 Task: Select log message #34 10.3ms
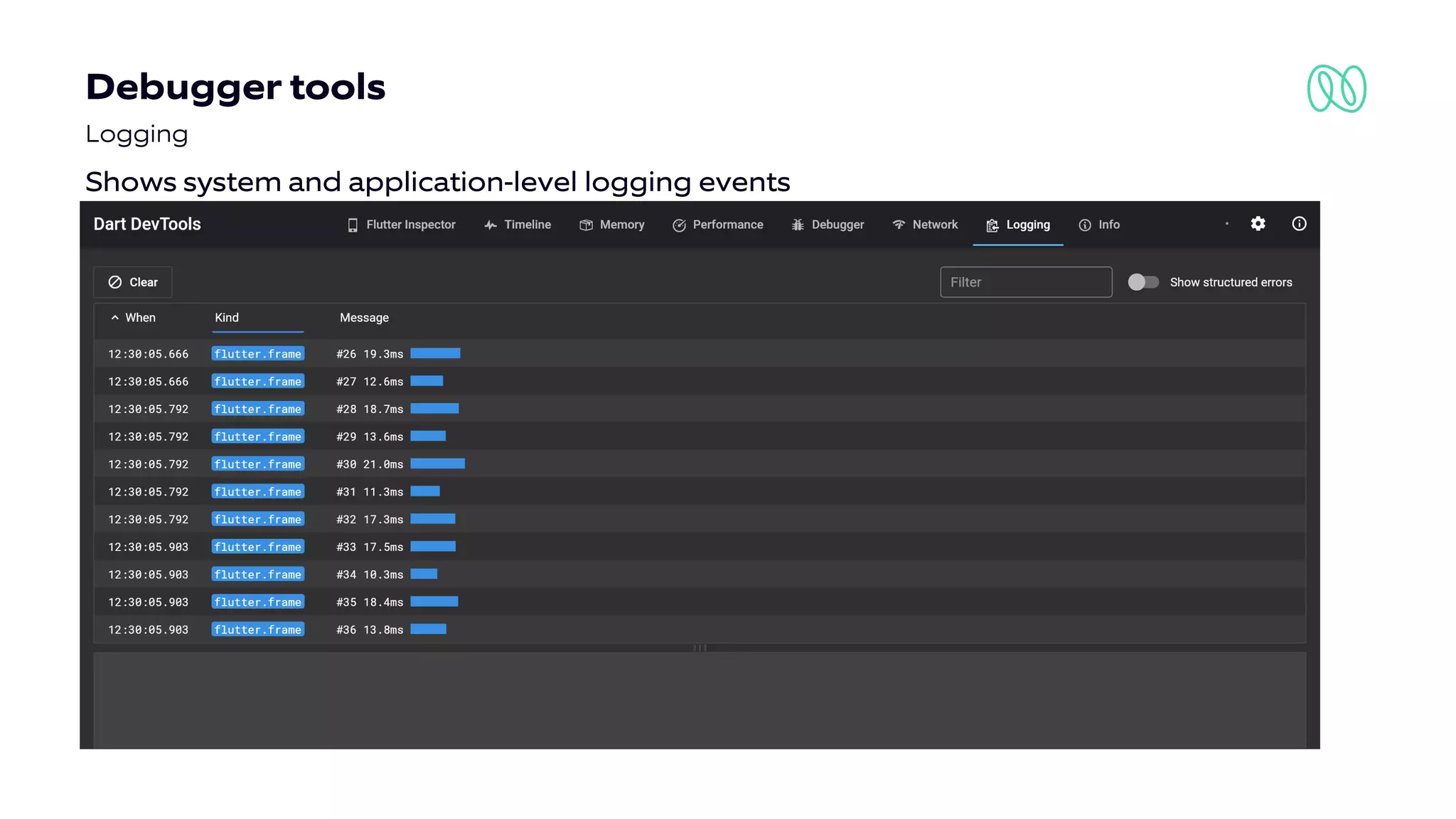(x=370, y=574)
